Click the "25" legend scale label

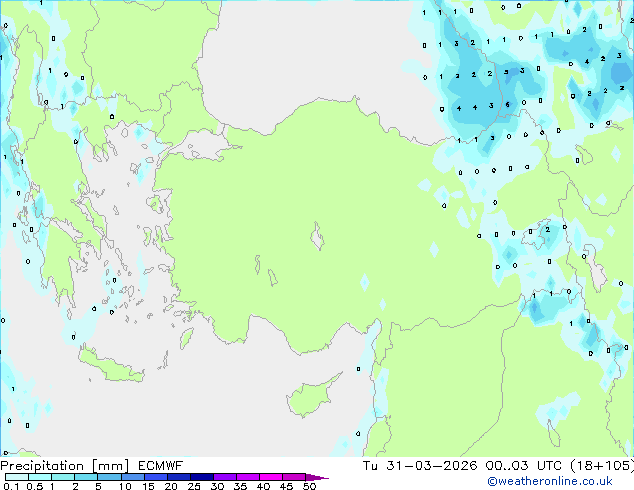point(194,486)
